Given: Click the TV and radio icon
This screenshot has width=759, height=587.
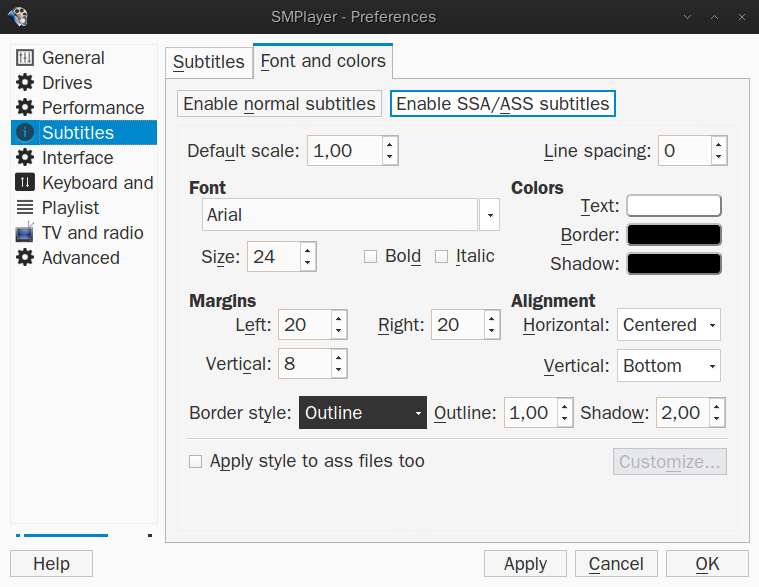Looking at the screenshot, I should click(x=25, y=232).
